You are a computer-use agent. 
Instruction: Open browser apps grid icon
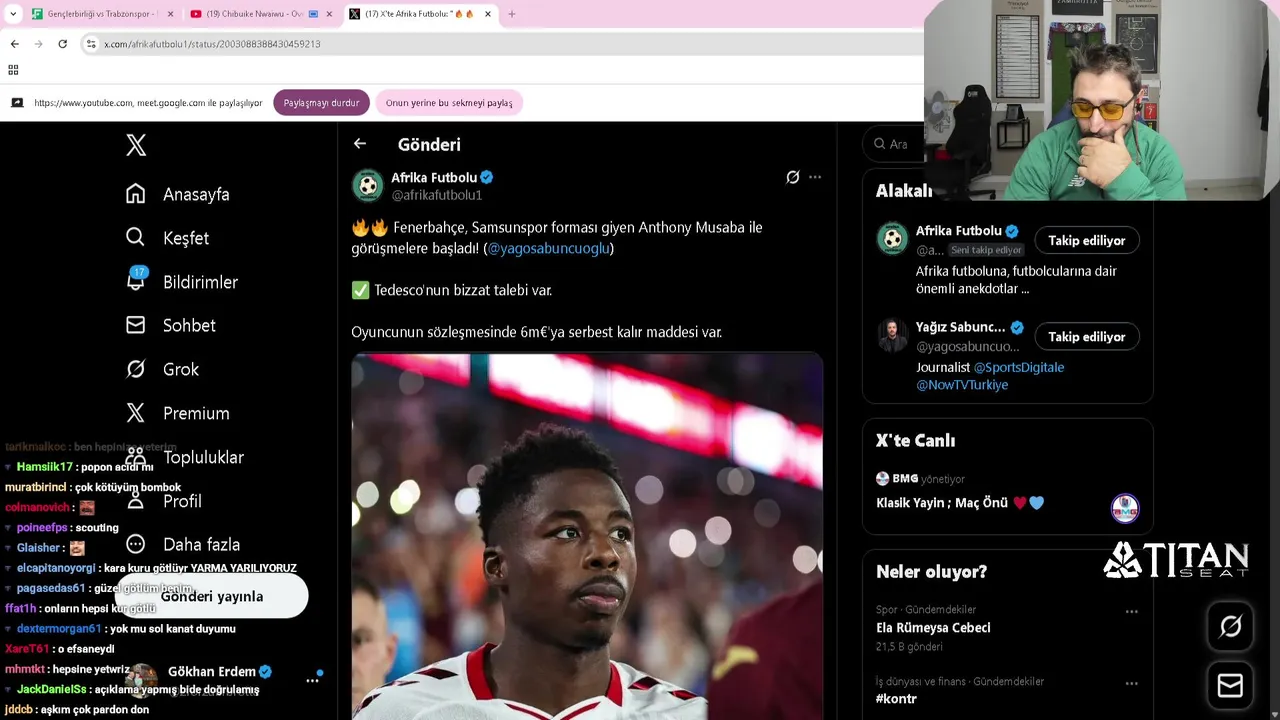point(13,70)
